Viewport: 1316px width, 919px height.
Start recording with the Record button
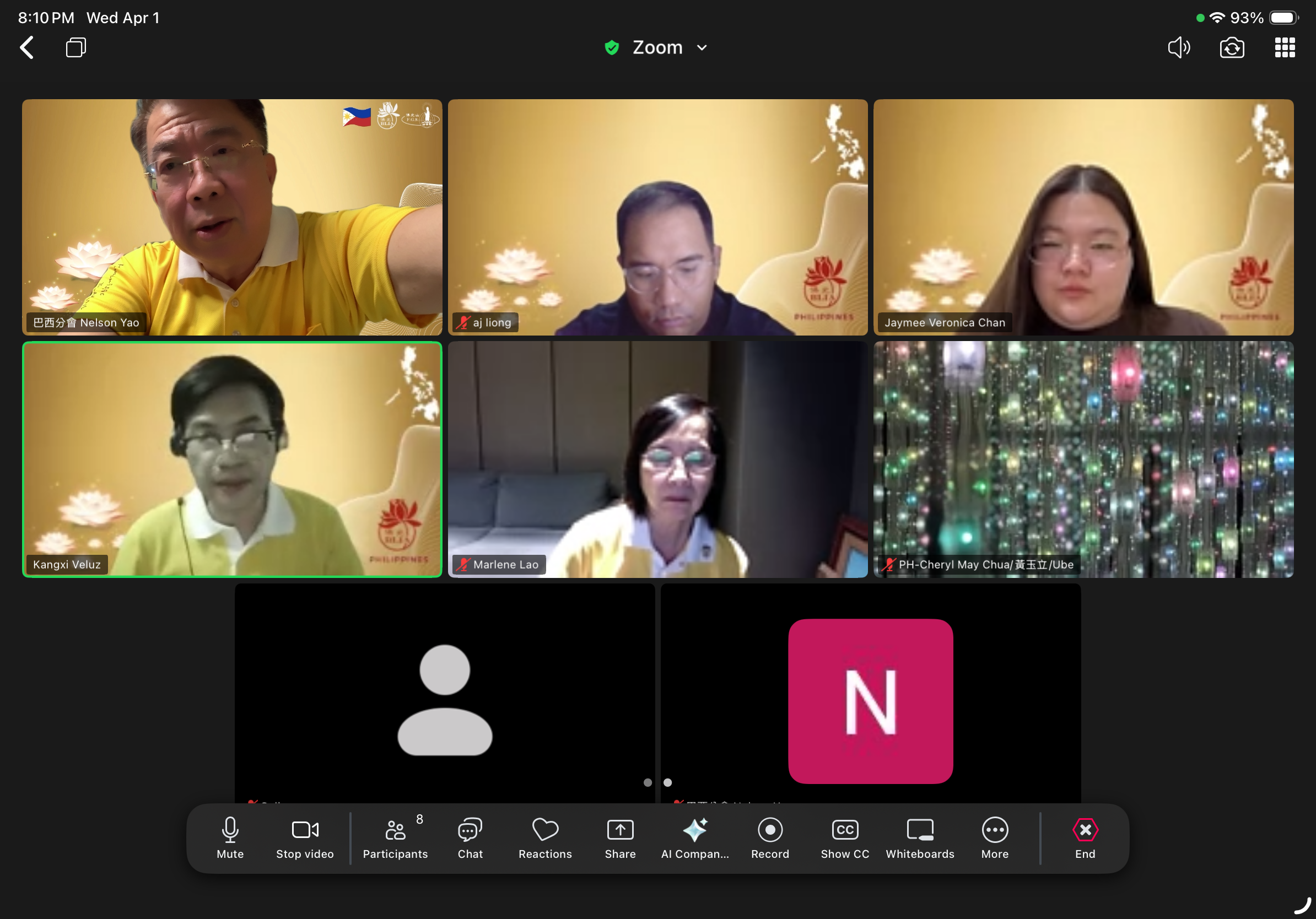coord(770,837)
